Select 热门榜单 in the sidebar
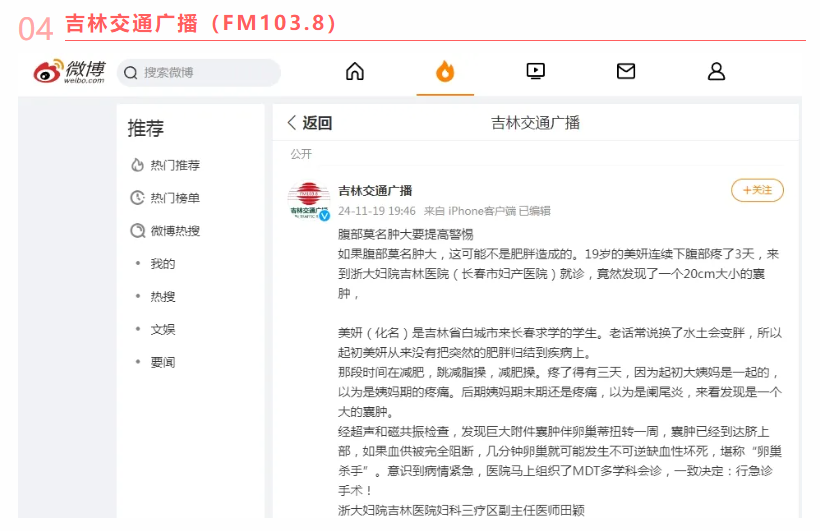 pyautogui.click(x=175, y=198)
